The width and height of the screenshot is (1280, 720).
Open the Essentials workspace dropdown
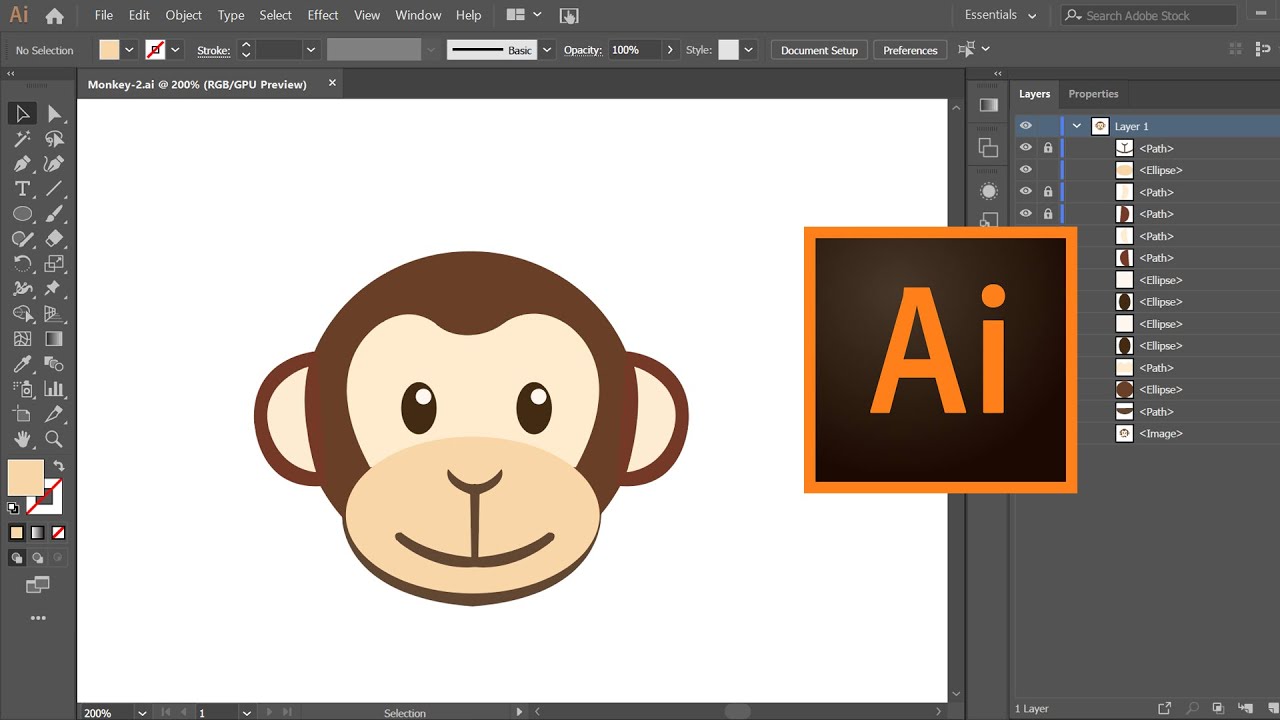coord(1000,15)
